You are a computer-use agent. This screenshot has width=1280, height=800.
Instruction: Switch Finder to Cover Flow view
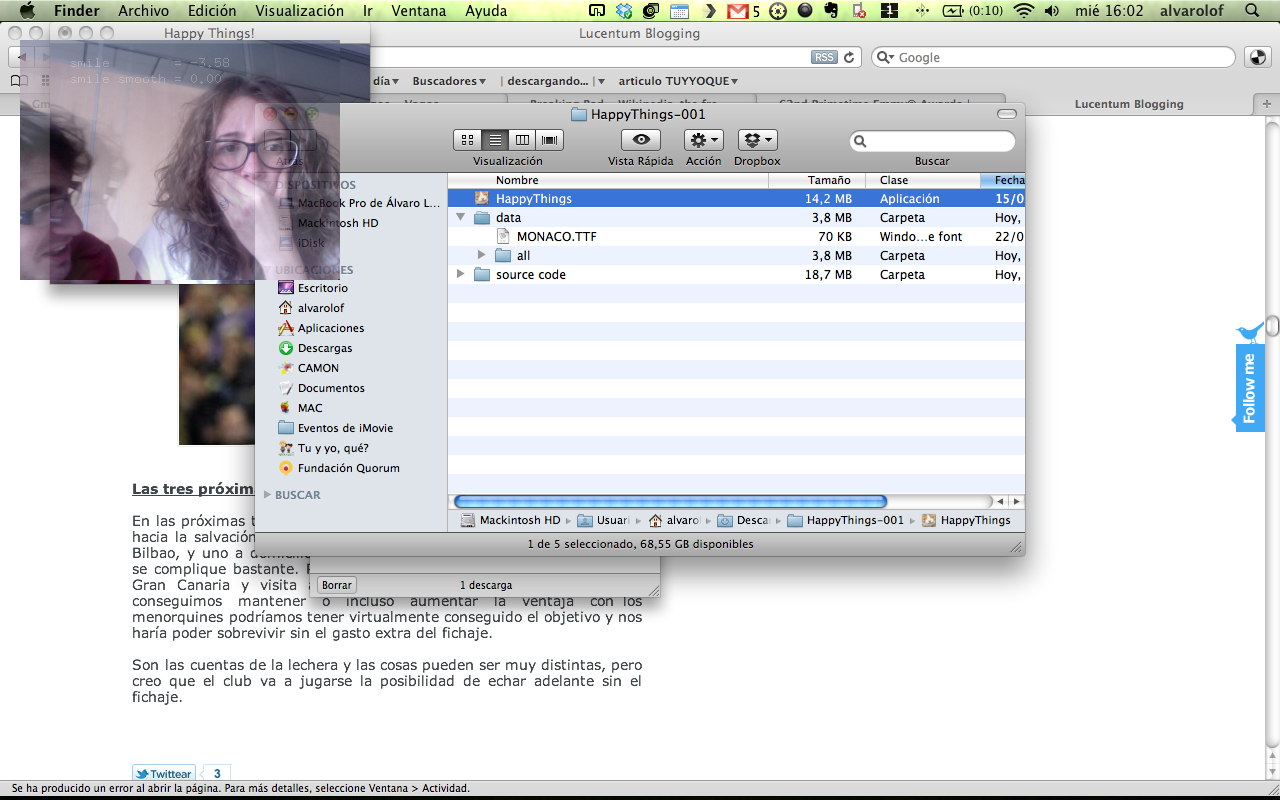549,140
